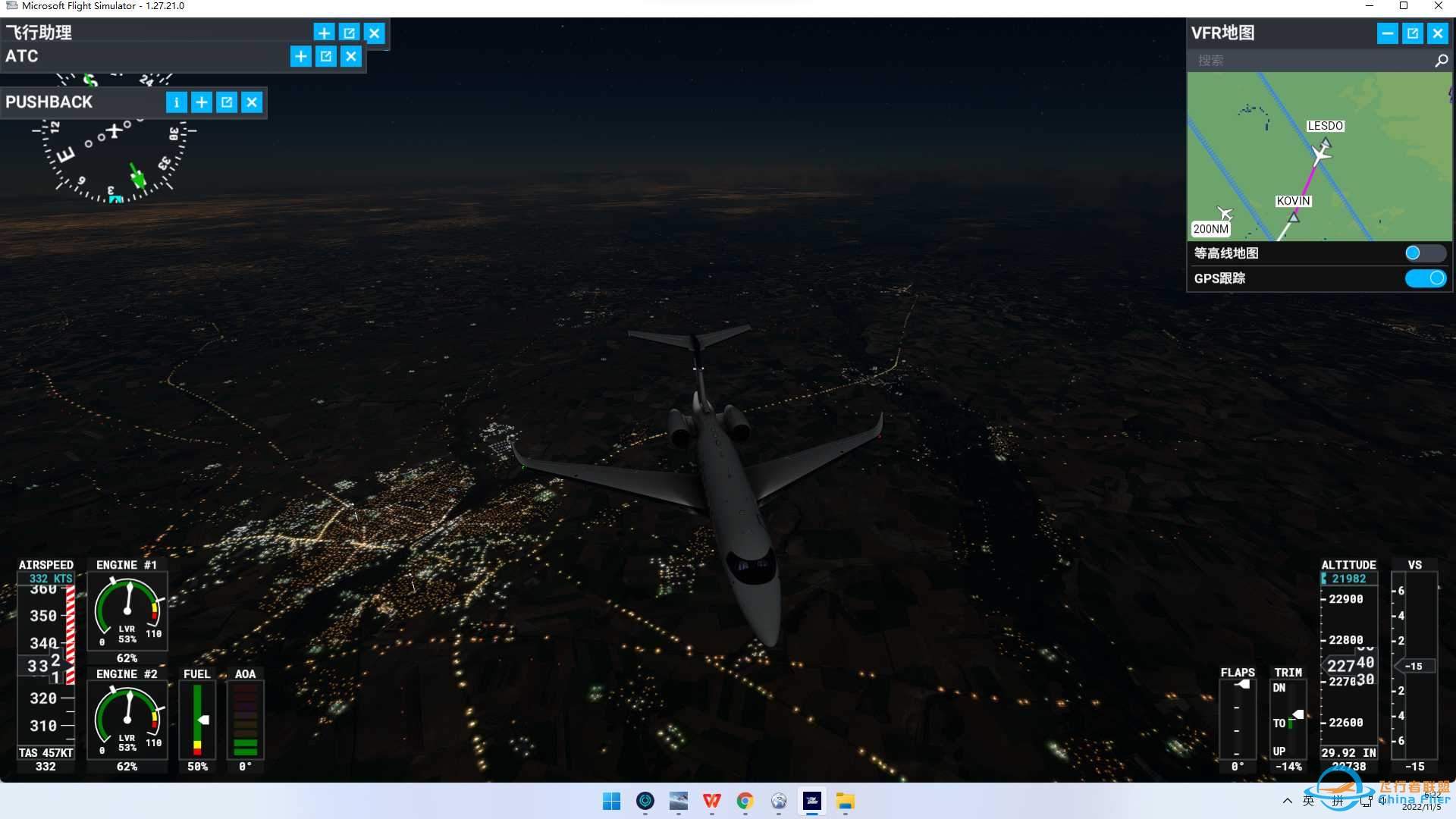Pop out the PUSHBACK panel
This screenshot has width=1456, height=819.
(x=227, y=102)
